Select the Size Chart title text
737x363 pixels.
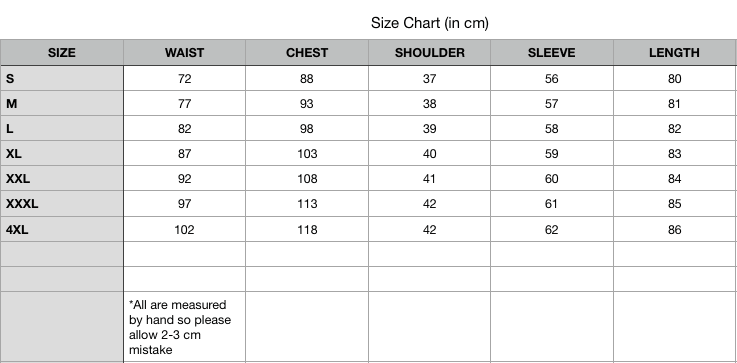coord(430,23)
